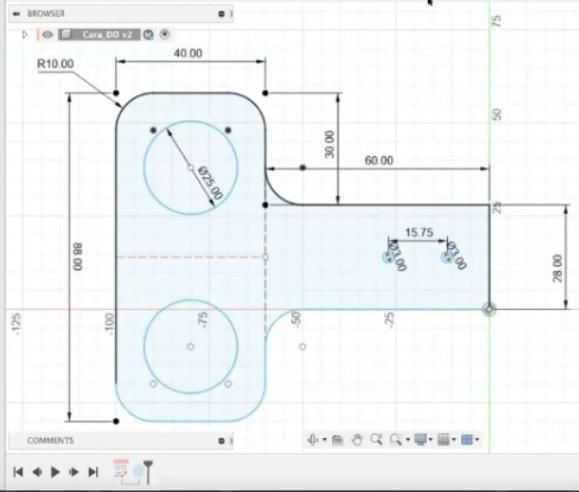Choose the Zoom Window/Fit magnifier icon
579x492 pixels.
tap(396, 440)
